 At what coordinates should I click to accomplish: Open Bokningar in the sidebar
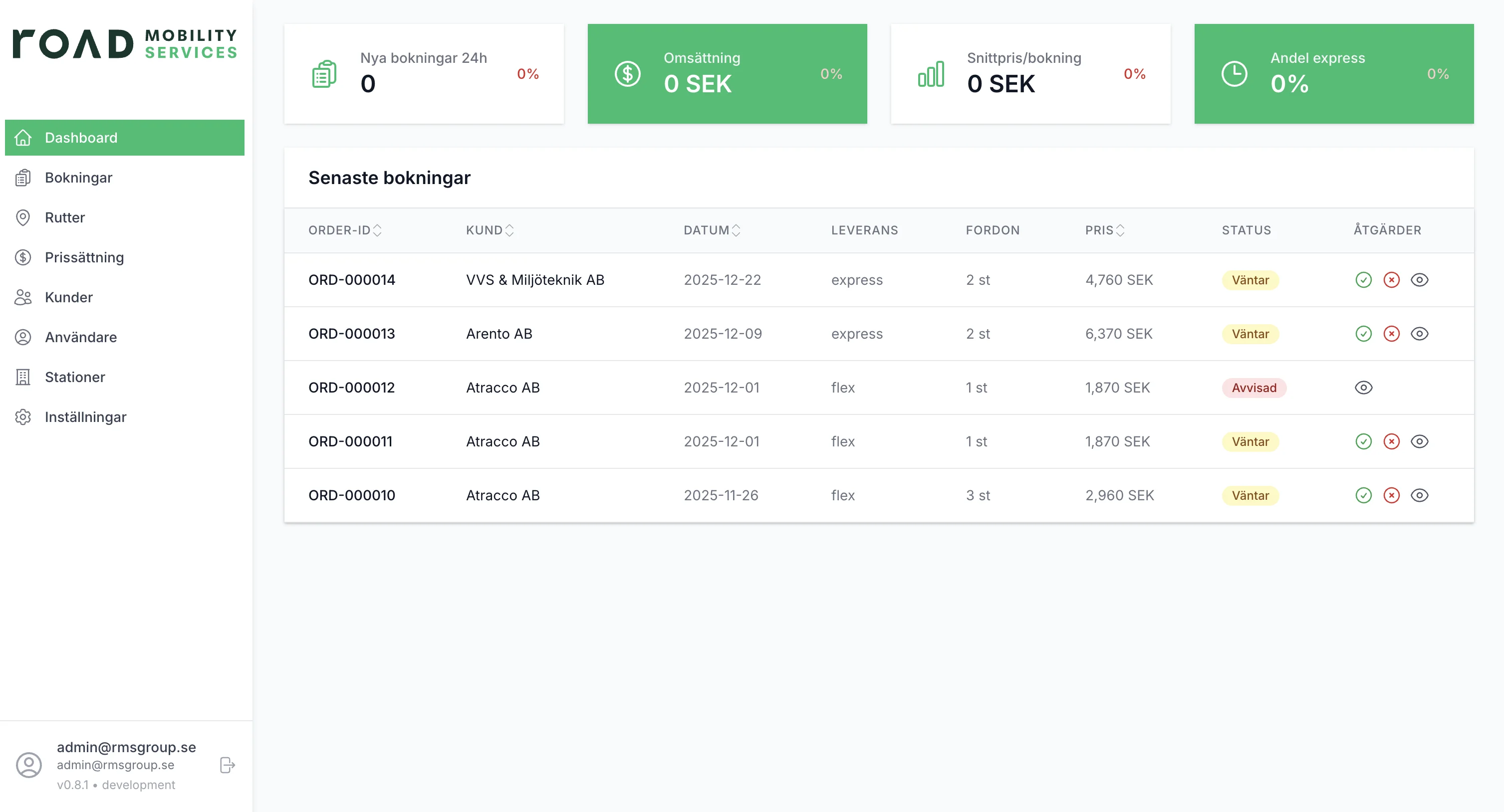point(78,178)
